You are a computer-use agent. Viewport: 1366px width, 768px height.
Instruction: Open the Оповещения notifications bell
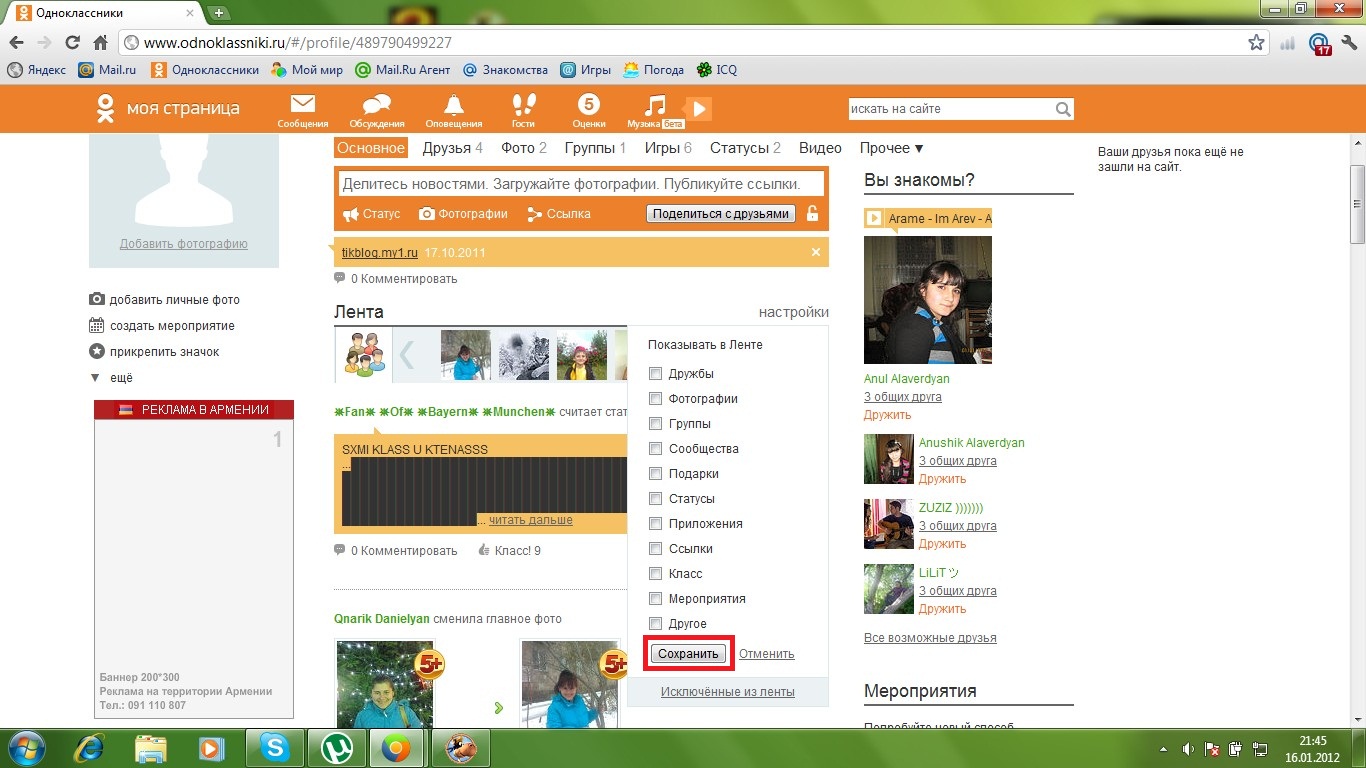click(x=454, y=110)
